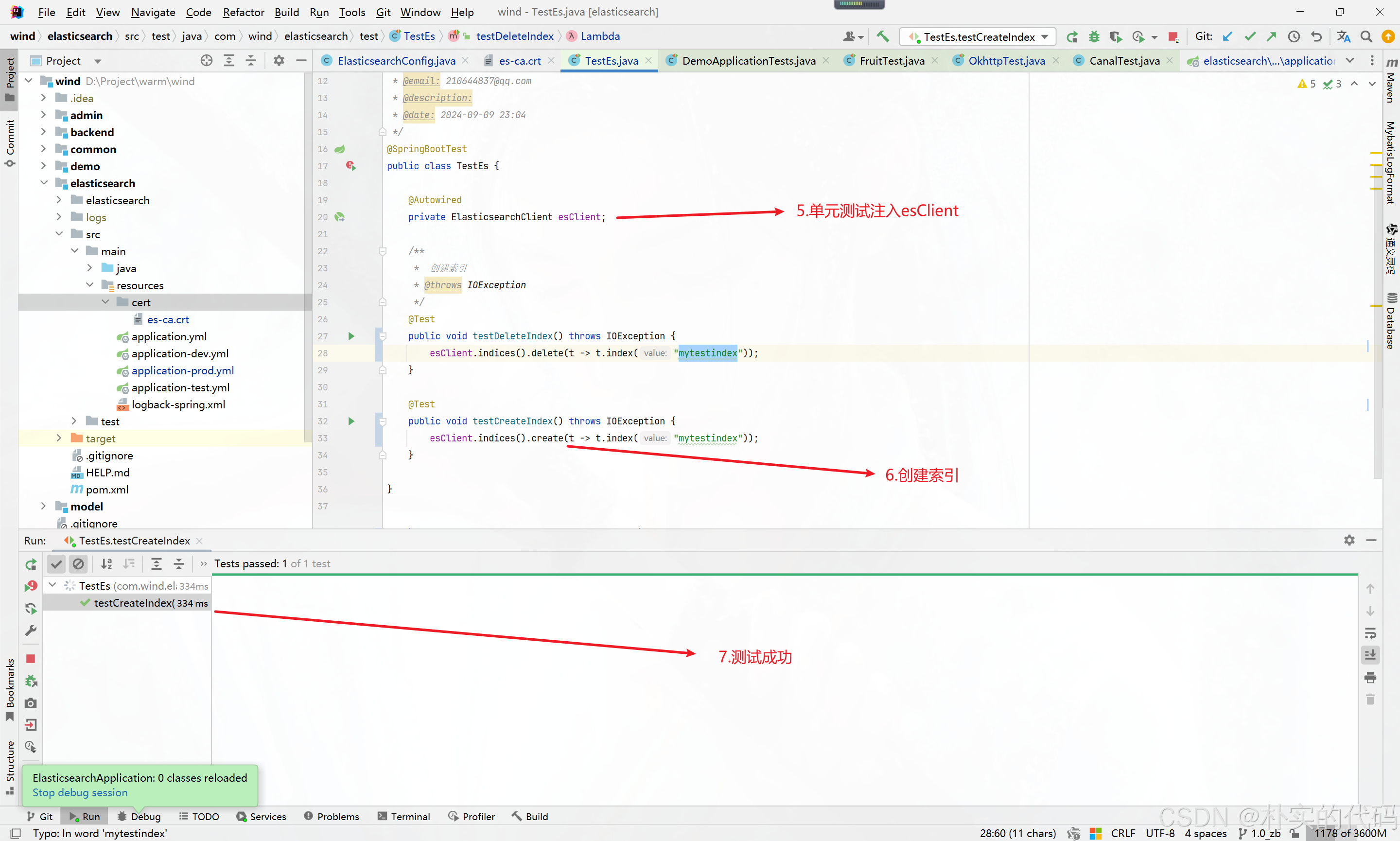Click the Debug bug icon in the toolbar
This screenshot has width=1400, height=841.
[x=1093, y=37]
